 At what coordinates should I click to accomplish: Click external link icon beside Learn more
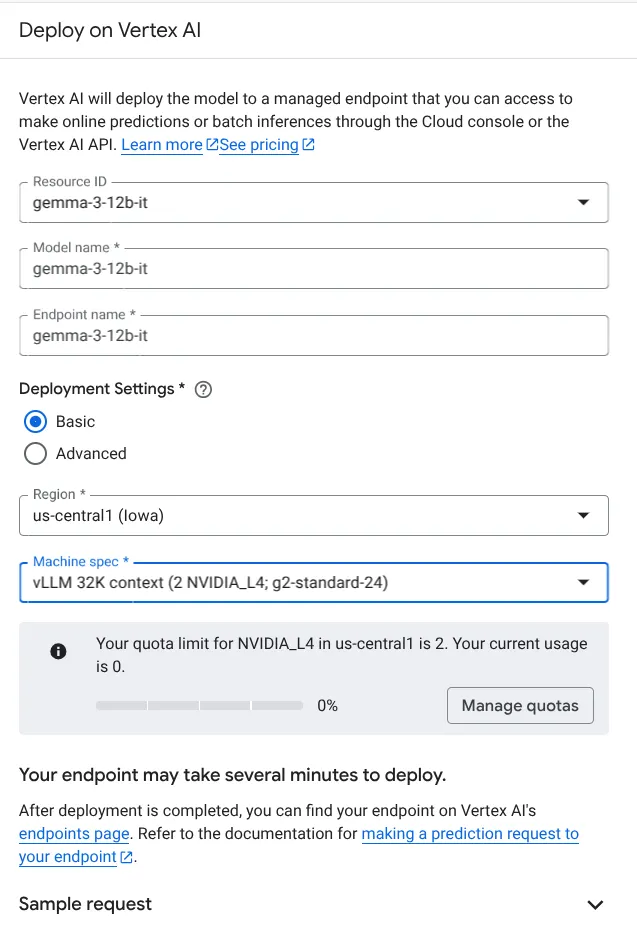click(212, 145)
